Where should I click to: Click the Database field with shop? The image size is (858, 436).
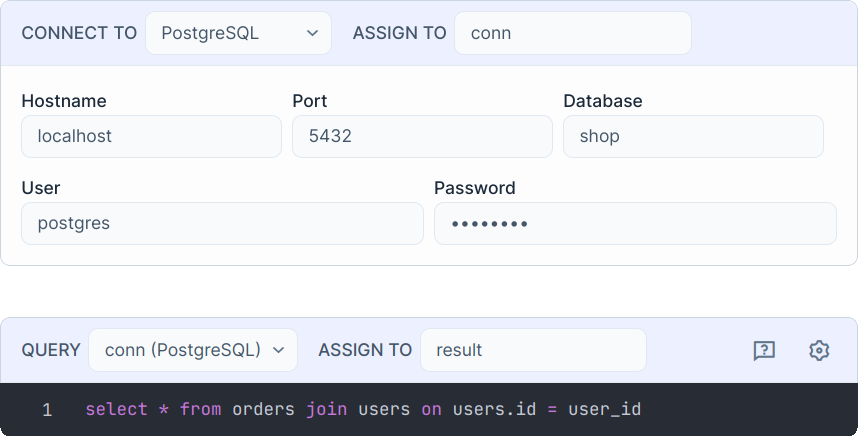pyautogui.click(x=693, y=136)
